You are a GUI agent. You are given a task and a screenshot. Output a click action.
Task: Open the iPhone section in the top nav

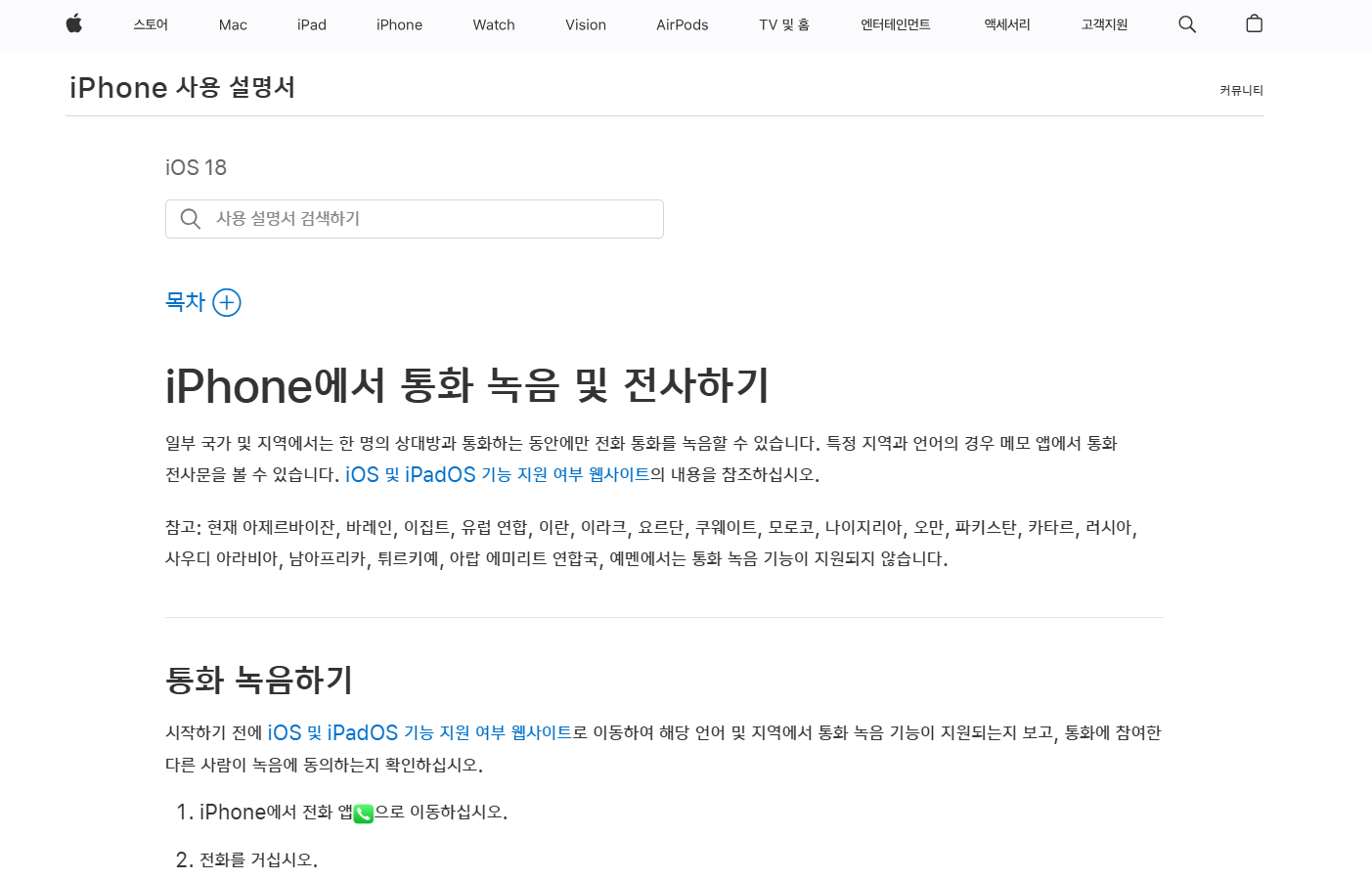[x=399, y=24]
